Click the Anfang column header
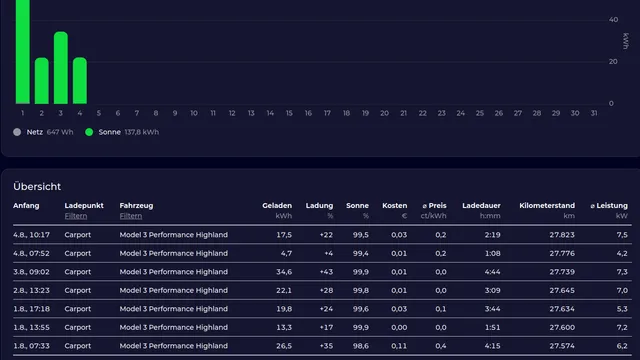This screenshot has height=360, width=640. click(x=26, y=206)
